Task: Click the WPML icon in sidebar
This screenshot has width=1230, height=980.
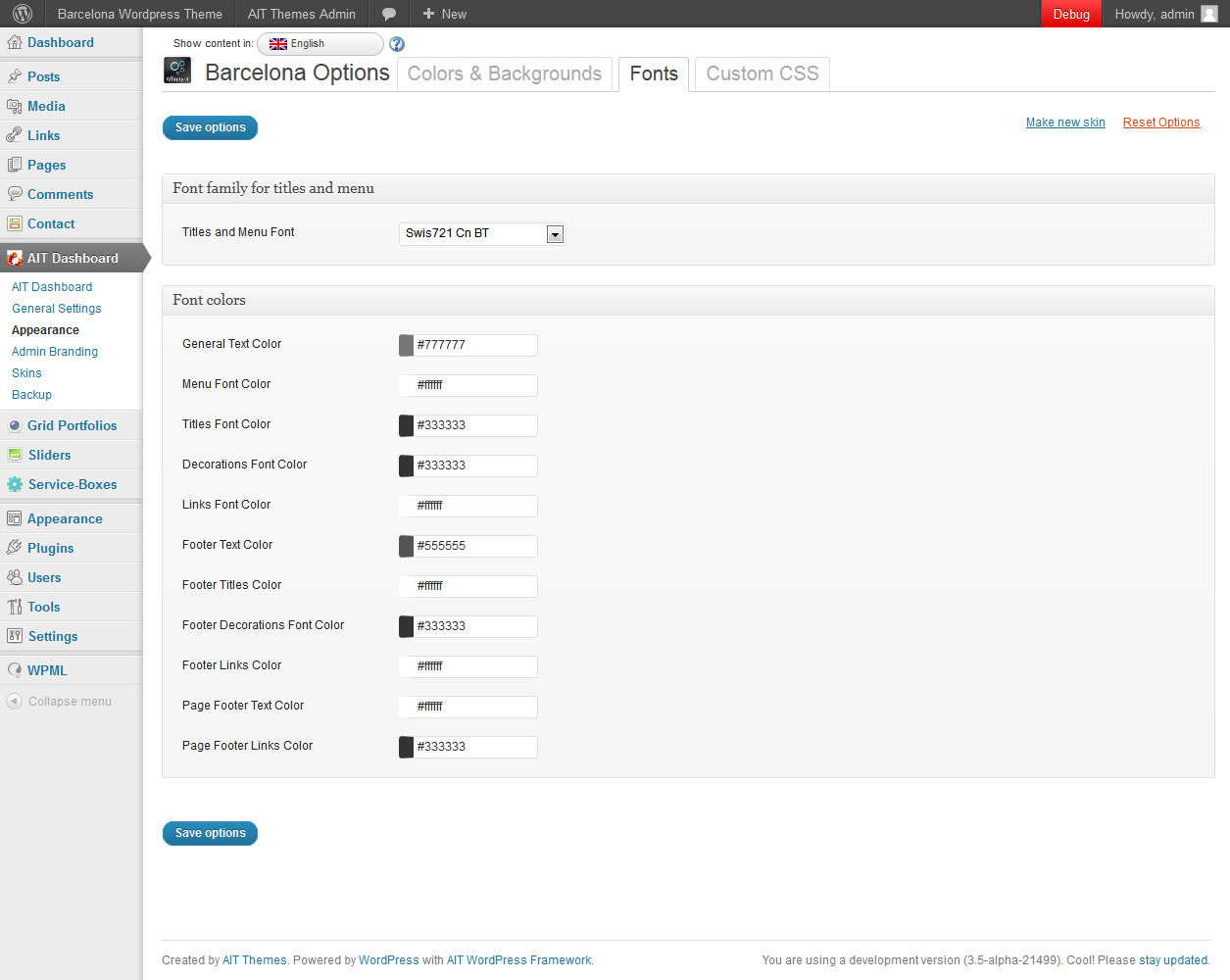Action: pyautogui.click(x=15, y=670)
